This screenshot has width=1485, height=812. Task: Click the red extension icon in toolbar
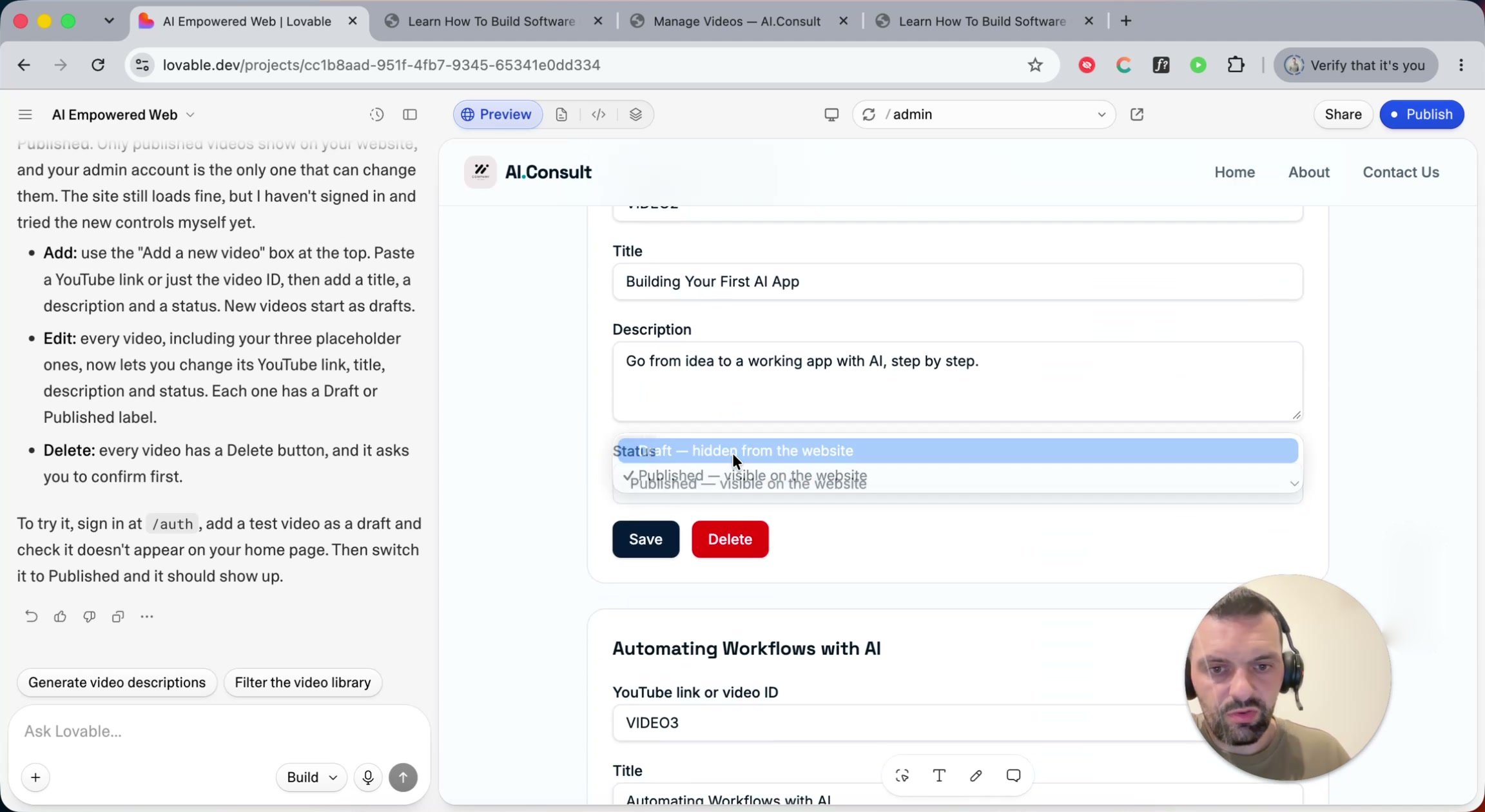pyautogui.click(x=1087, y=65)
